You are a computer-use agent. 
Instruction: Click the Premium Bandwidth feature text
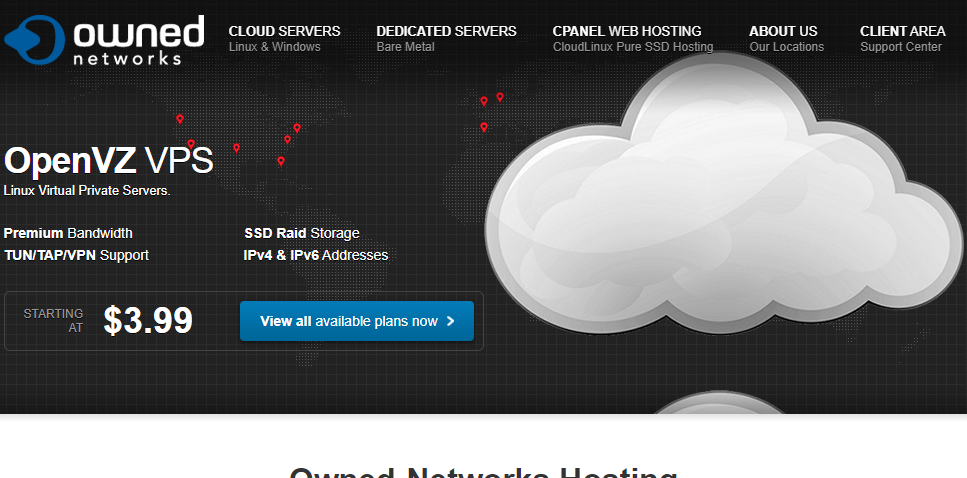68,233
